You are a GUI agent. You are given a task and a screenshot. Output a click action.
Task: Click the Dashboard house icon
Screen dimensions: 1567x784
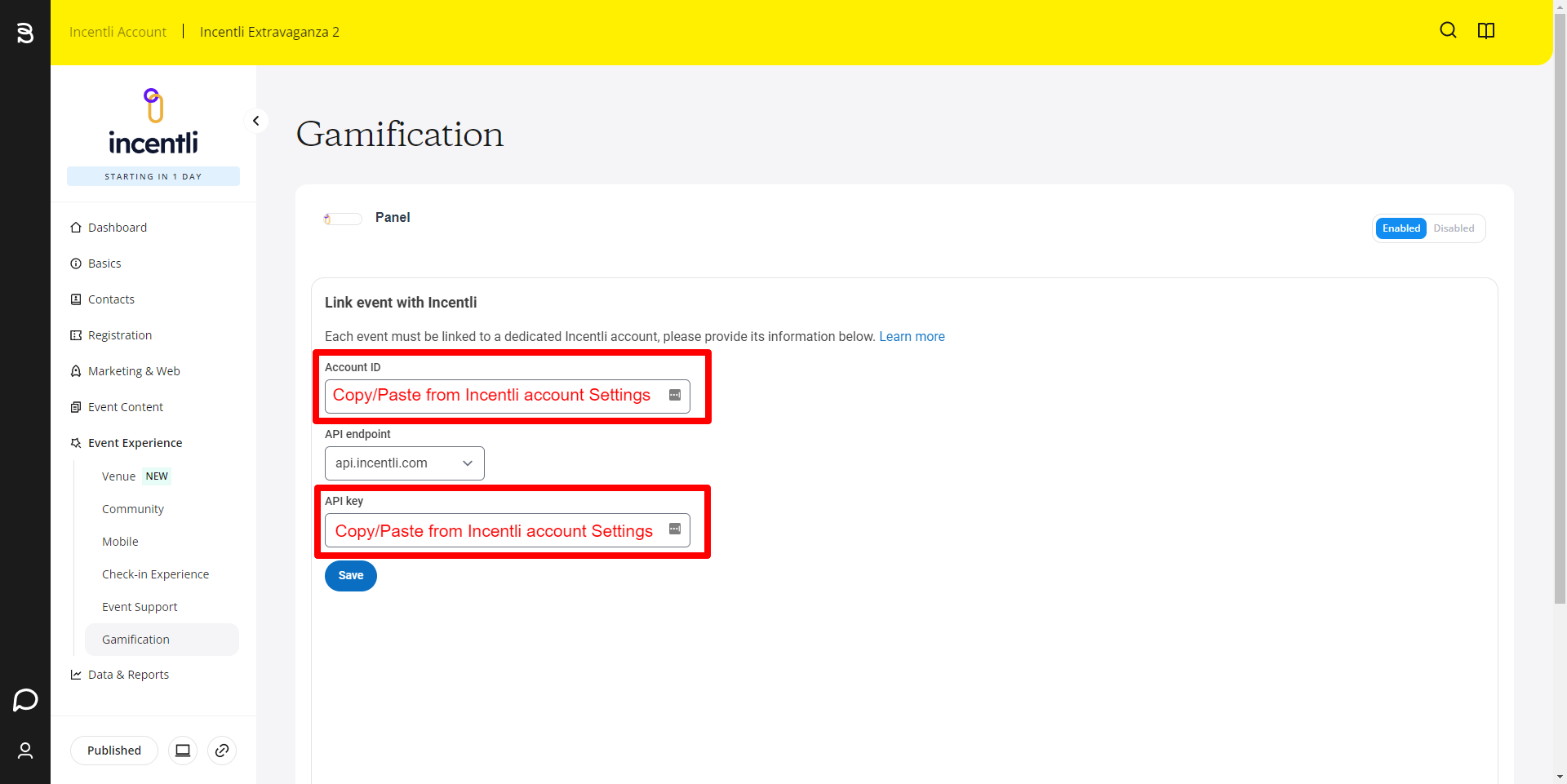click(x=76, y=228)
